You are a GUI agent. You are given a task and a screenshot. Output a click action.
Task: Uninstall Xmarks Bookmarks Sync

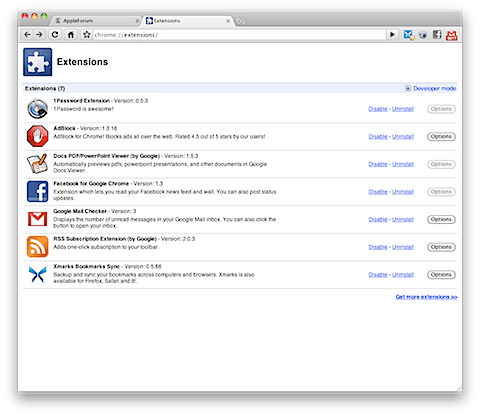coord(403,275)
